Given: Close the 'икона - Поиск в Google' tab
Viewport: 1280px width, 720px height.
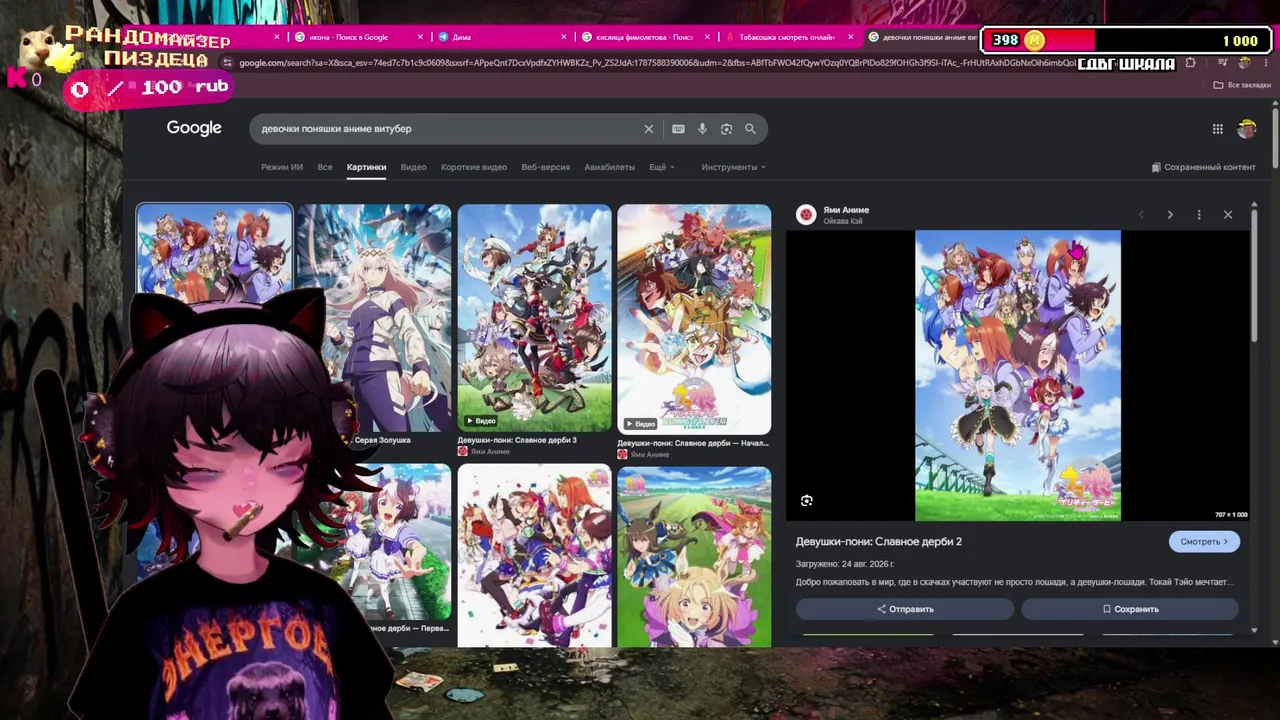Looking at the screenshot, I should [x=420, y=37].
